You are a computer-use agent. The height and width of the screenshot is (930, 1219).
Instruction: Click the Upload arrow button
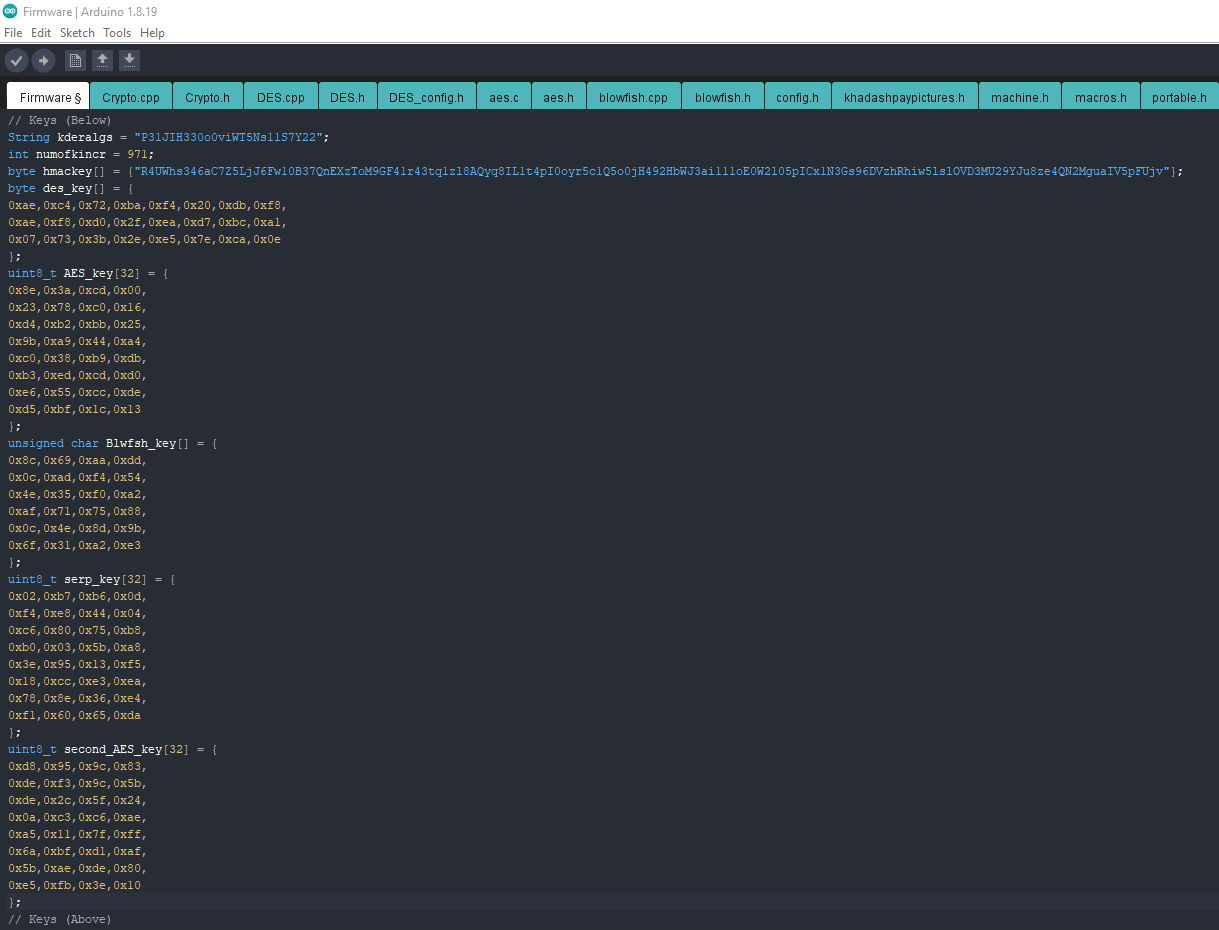coord(43,61)
